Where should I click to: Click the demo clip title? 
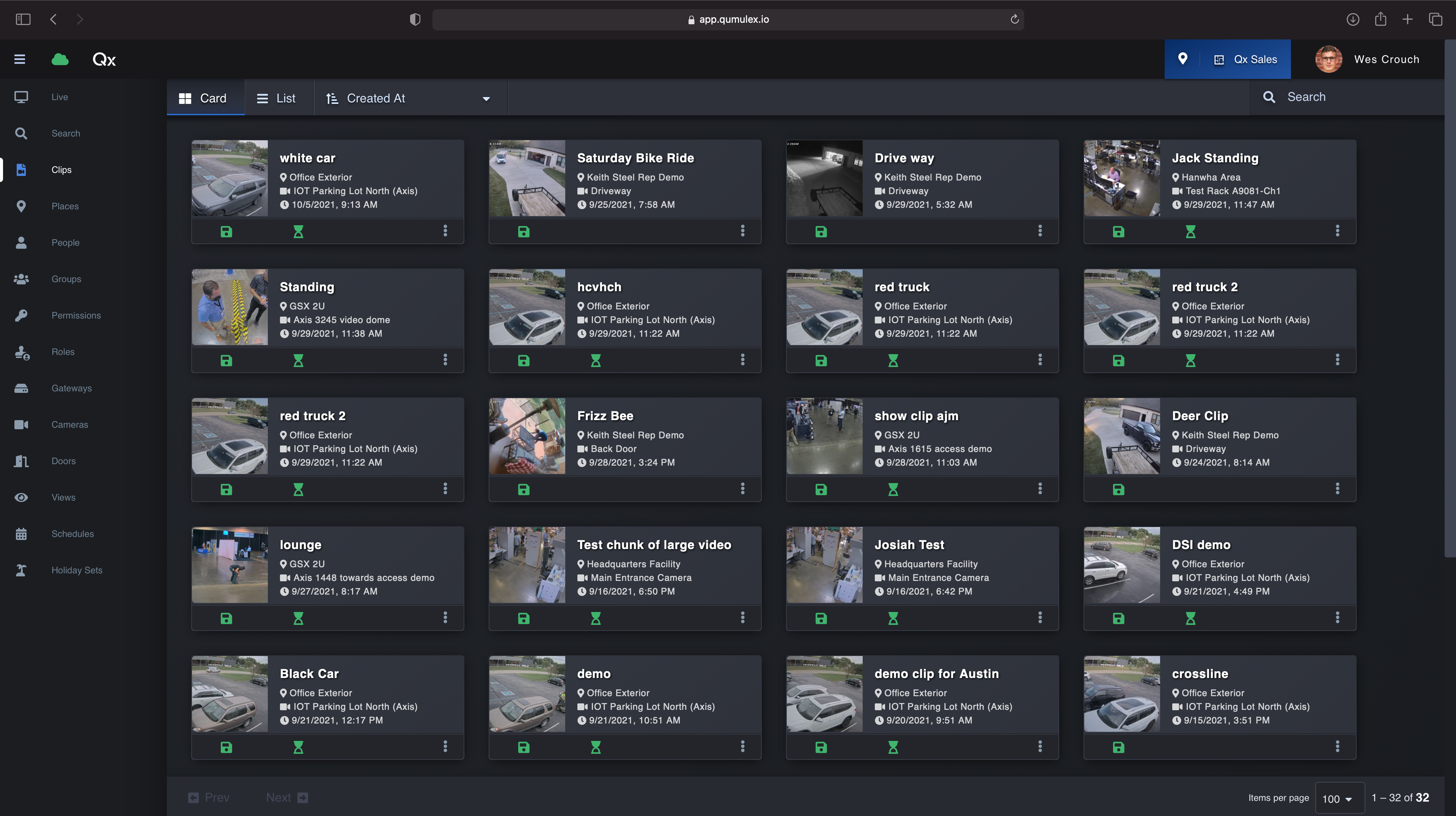(593, 673)
